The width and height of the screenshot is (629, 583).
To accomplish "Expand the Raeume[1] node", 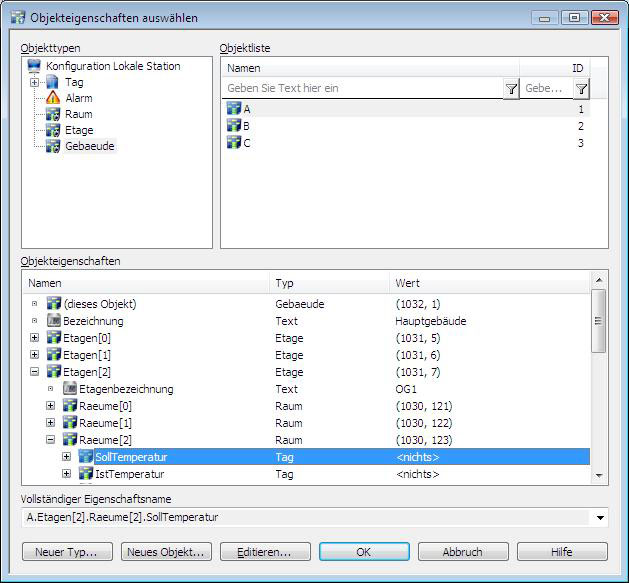I will click(x=51, y=423).
